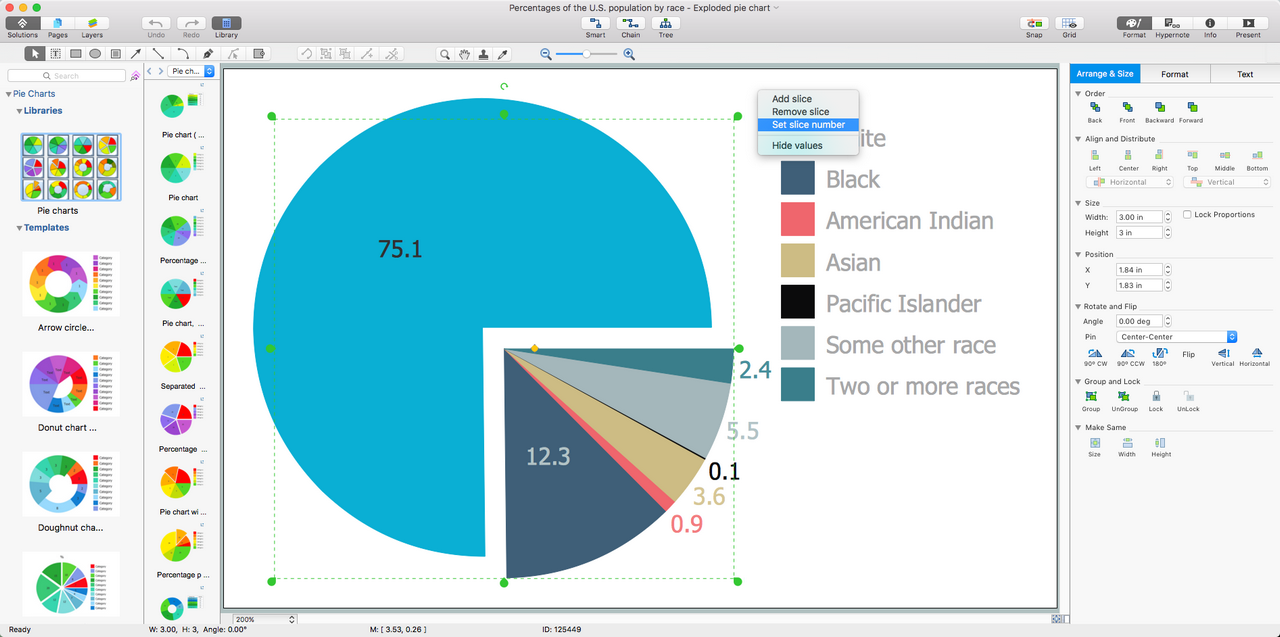Click the zoom in magnifier
1280x637 pixels.
[x=629, y=54]
